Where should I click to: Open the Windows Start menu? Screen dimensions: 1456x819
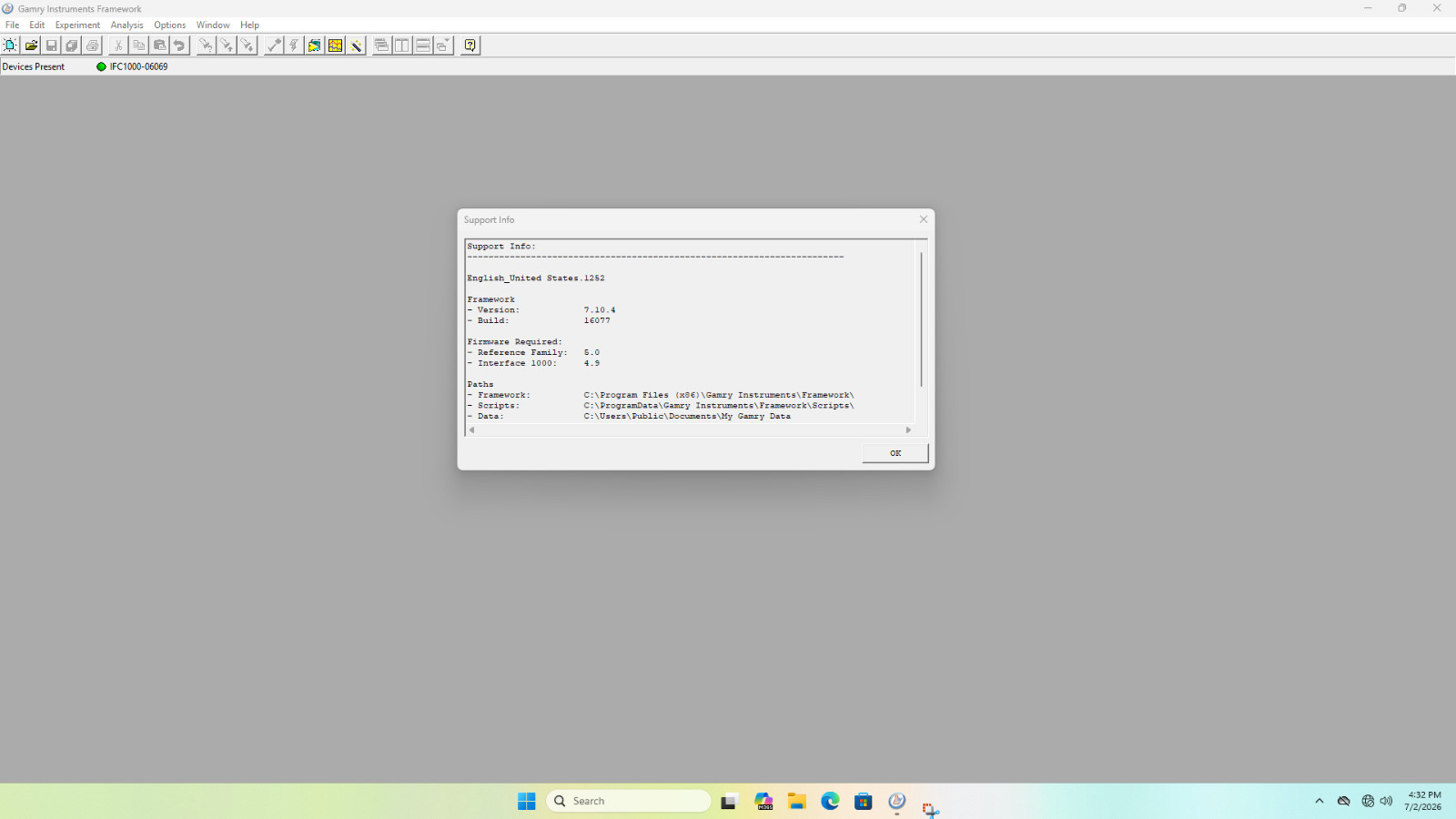(x=526, y=801)
